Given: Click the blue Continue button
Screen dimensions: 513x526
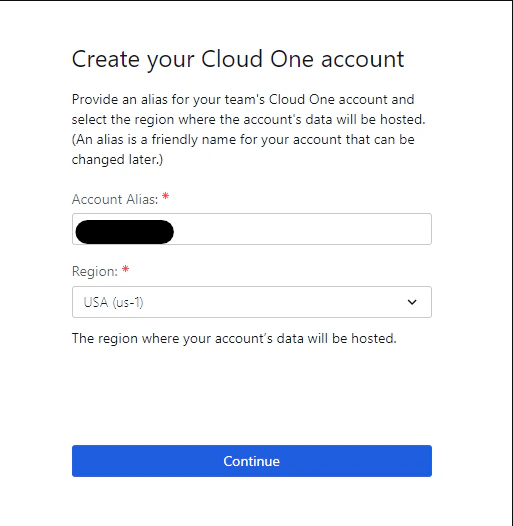Looking at the screenshot, I should pyautogui.click(x=252, y=461).
